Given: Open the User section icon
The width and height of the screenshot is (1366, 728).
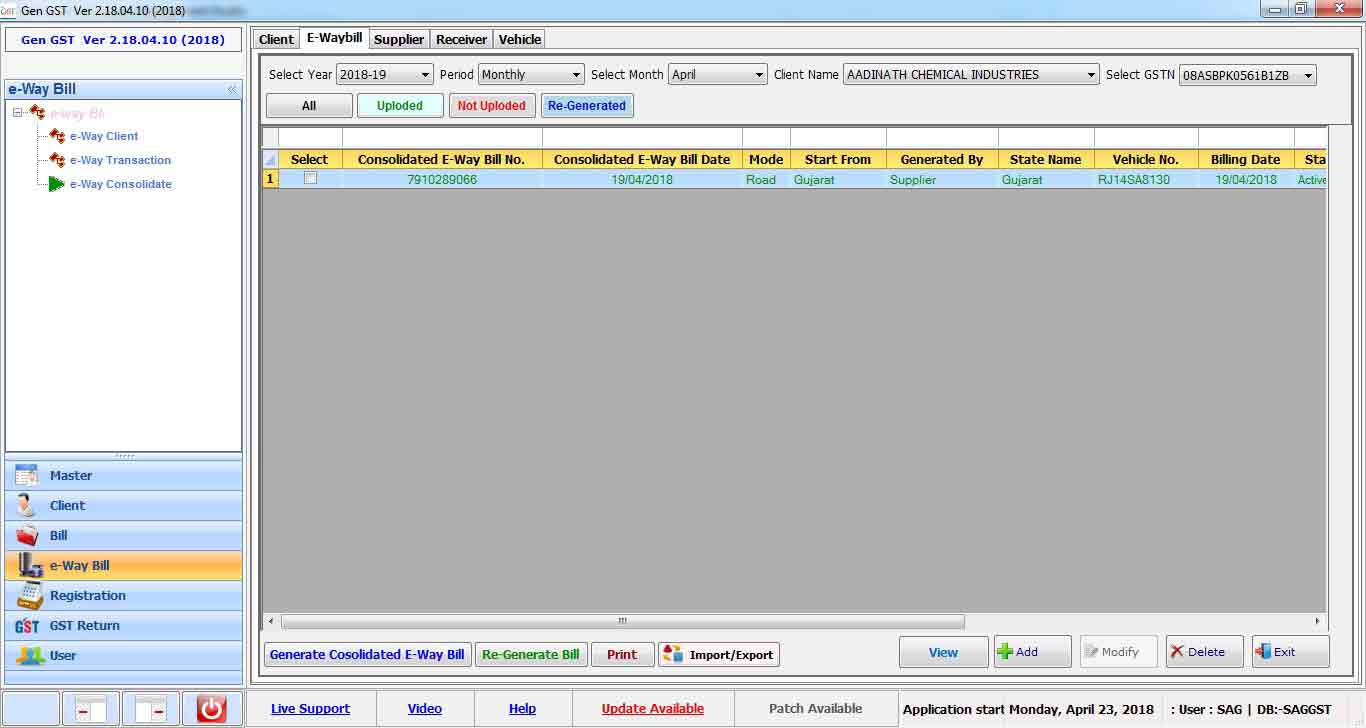Looking at the screenshot, I should (x=29, y=656).
